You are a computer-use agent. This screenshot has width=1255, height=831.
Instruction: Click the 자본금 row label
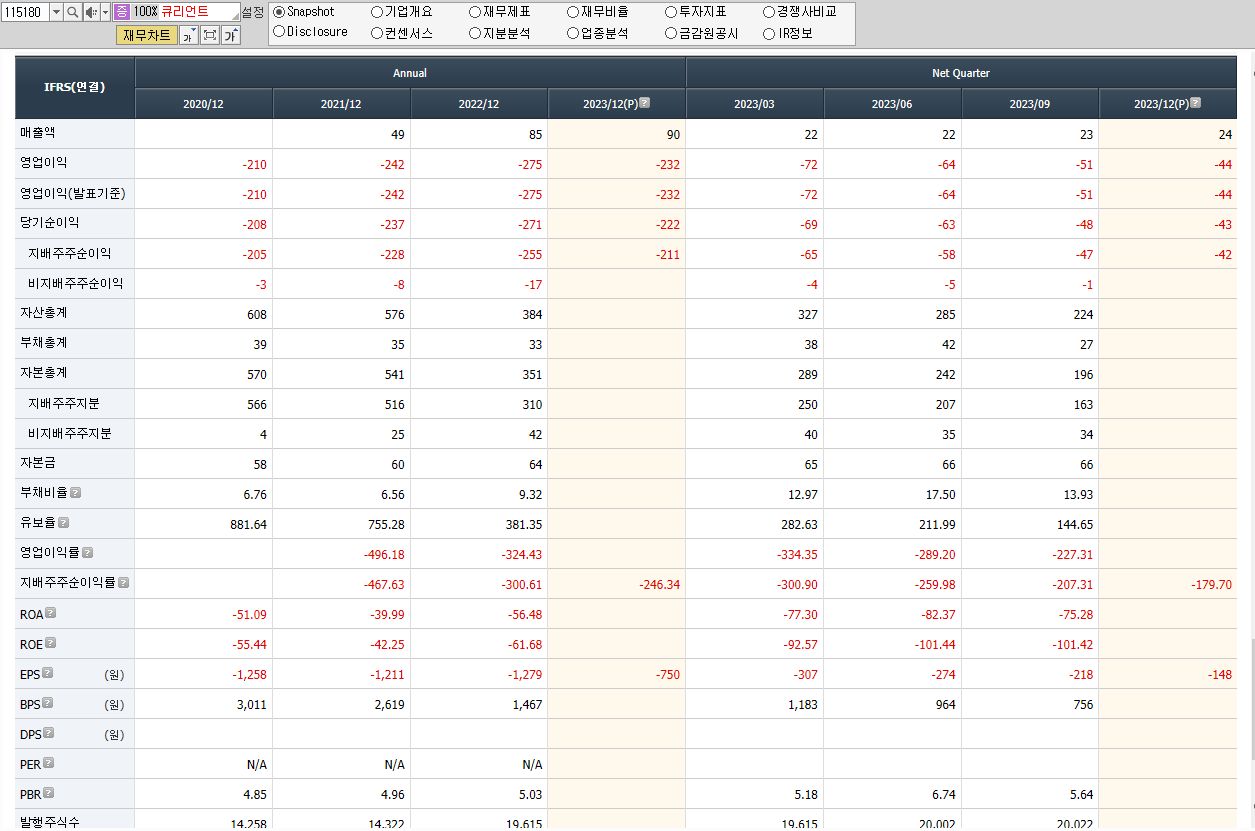(x=38, y=463)
